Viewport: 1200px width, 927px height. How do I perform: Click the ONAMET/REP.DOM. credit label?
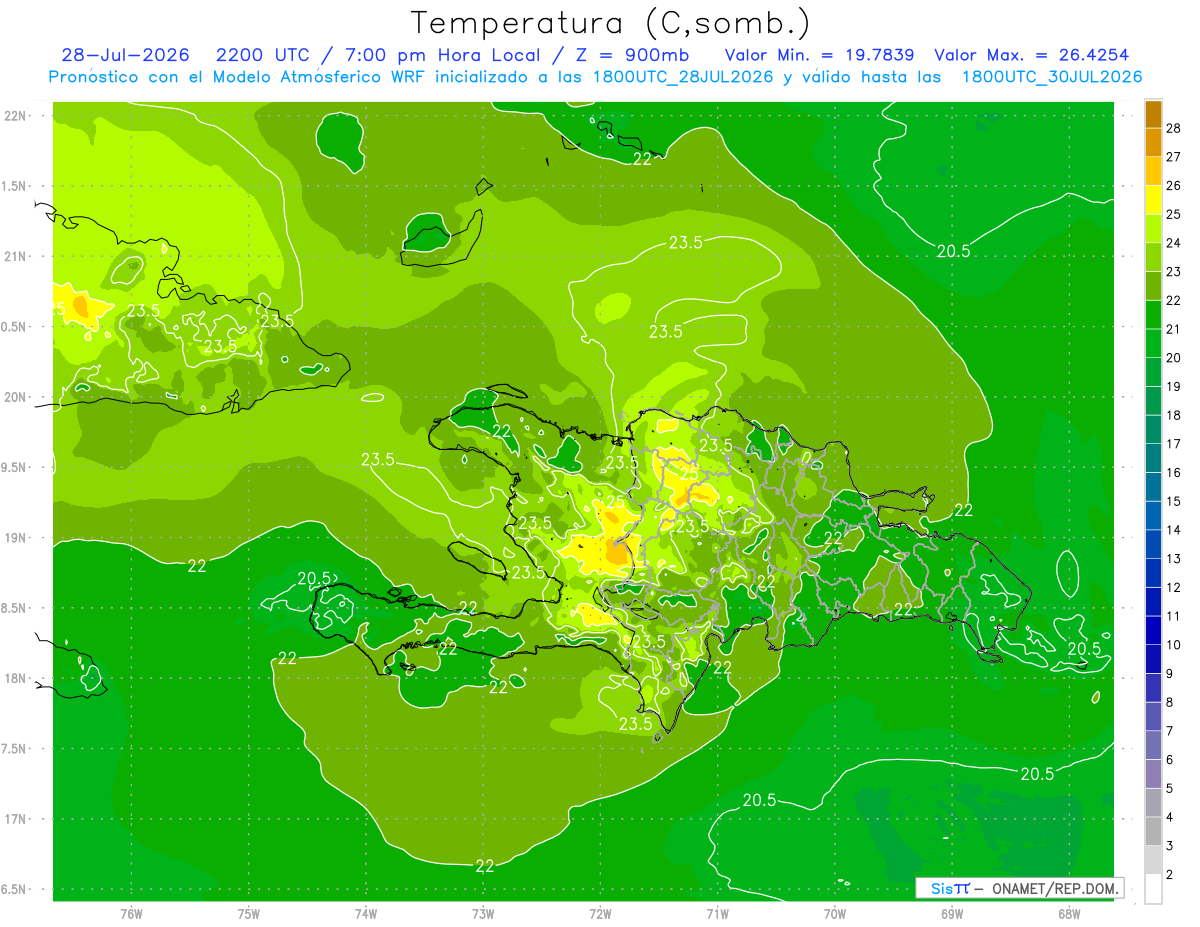[1054, 888]
